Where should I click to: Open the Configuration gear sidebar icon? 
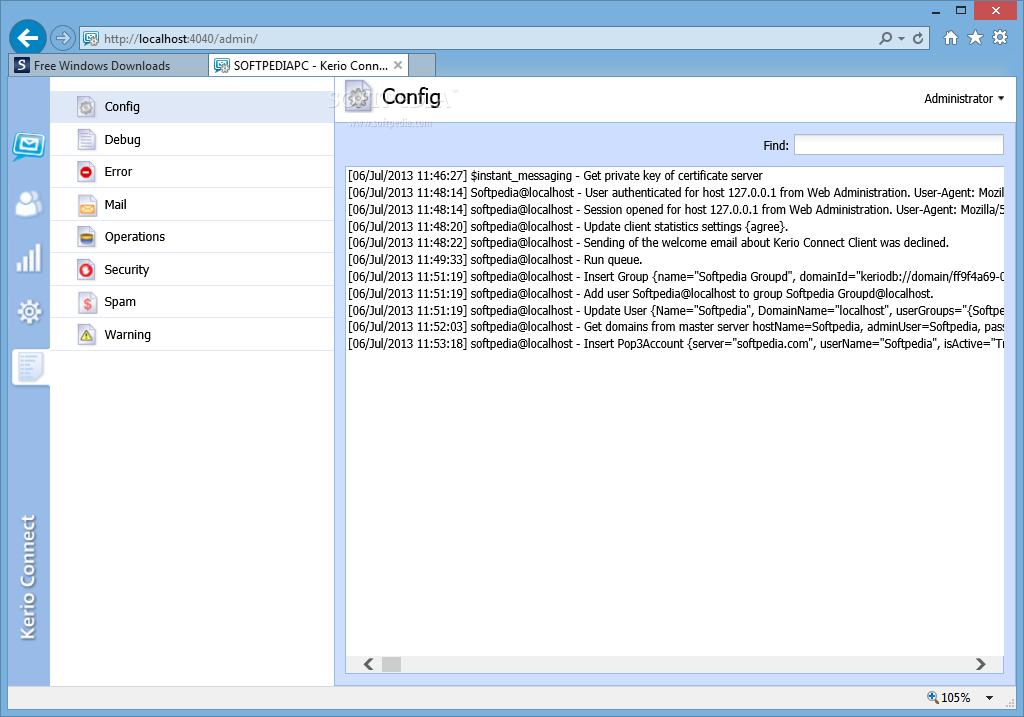[29, 311]
